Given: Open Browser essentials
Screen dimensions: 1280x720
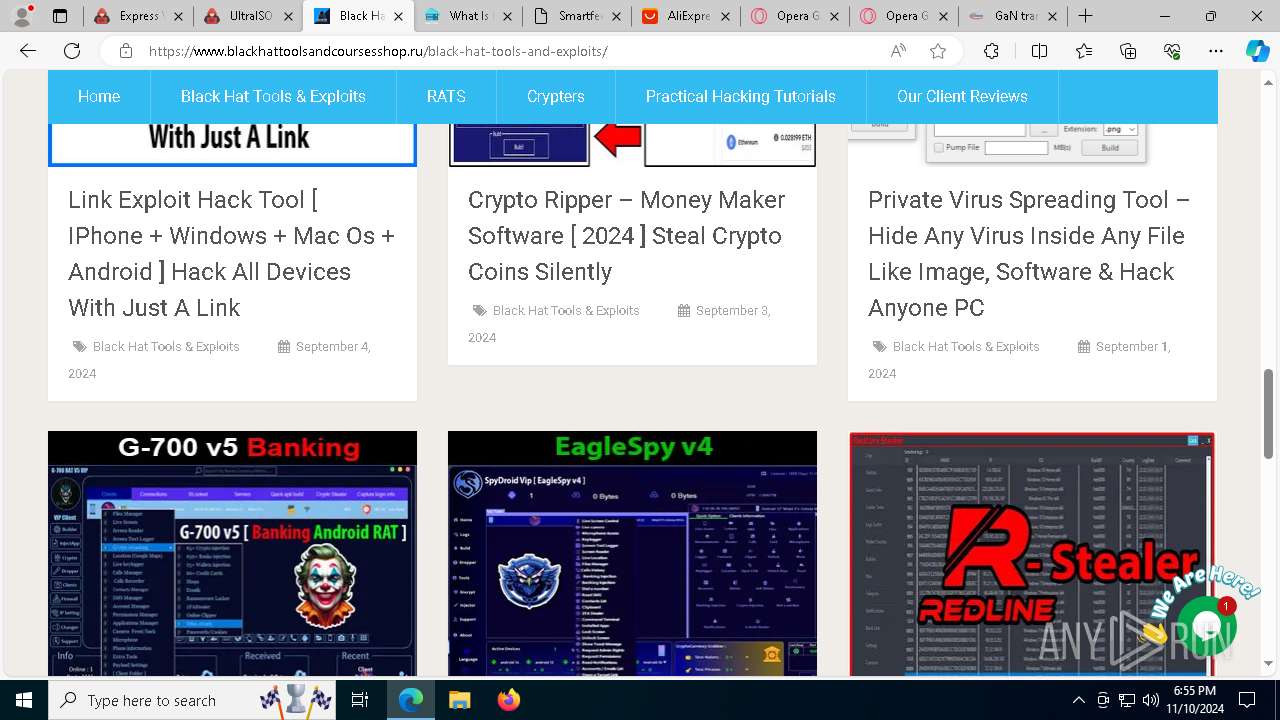Looking at the screenshot, I should pos(1172,51).
